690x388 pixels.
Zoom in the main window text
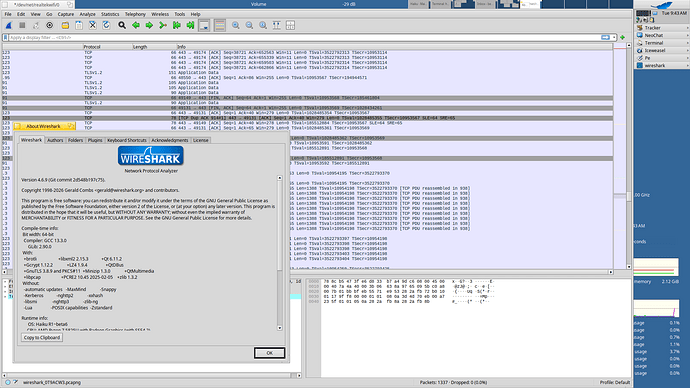(235, 25)
